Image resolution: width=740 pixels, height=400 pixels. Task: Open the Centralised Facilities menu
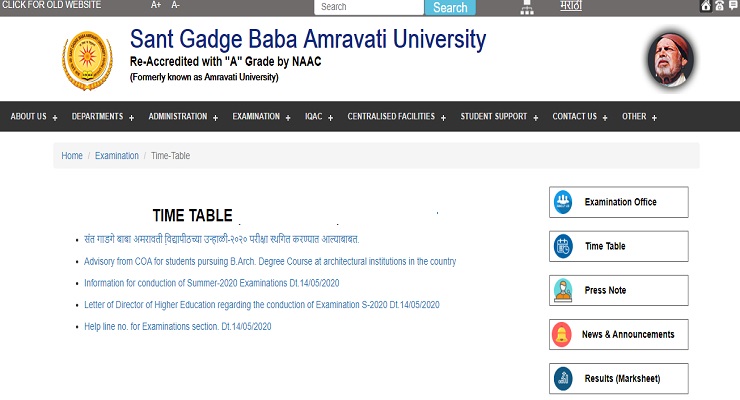391,117
